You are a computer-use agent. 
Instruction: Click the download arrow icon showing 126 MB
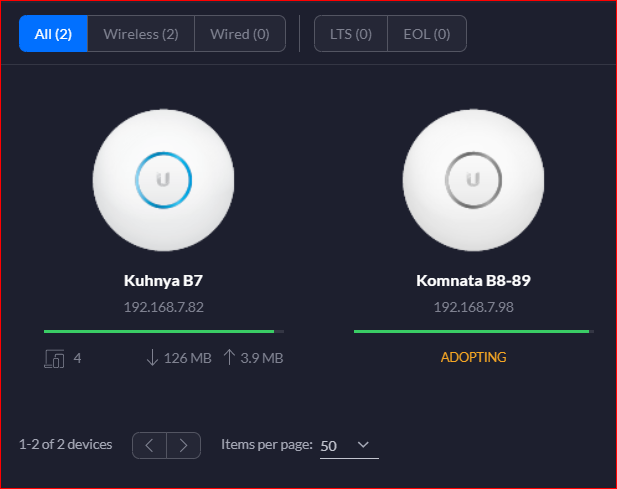(x=152, y=358)
